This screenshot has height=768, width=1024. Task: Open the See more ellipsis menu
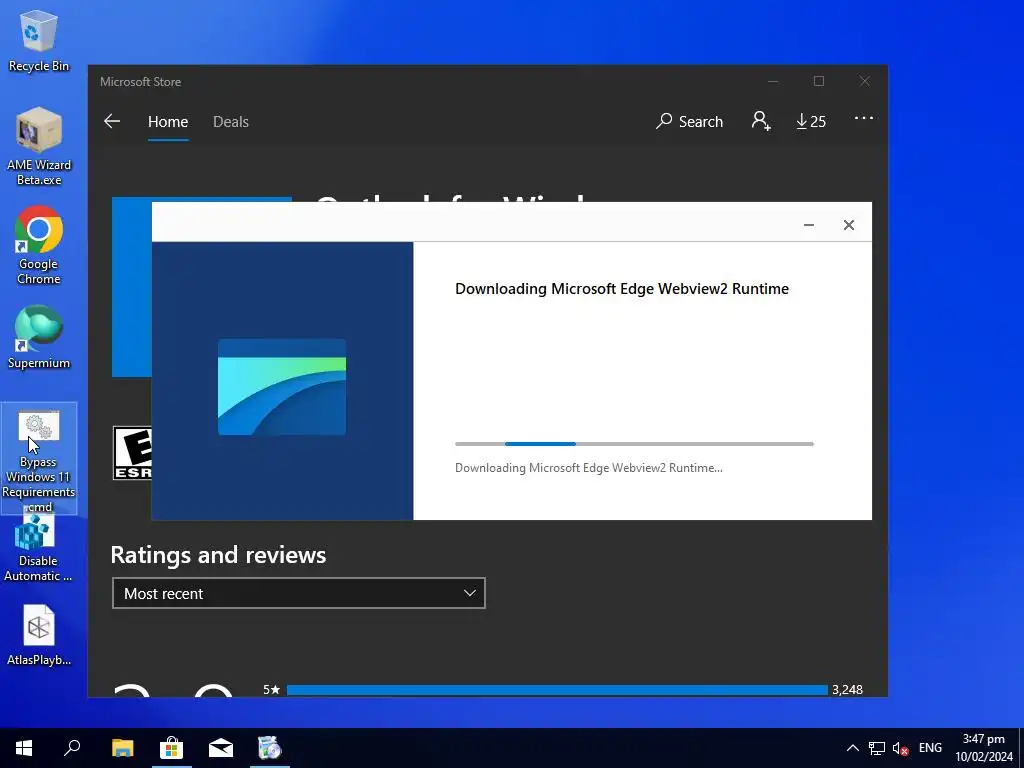tap(863, 118)
